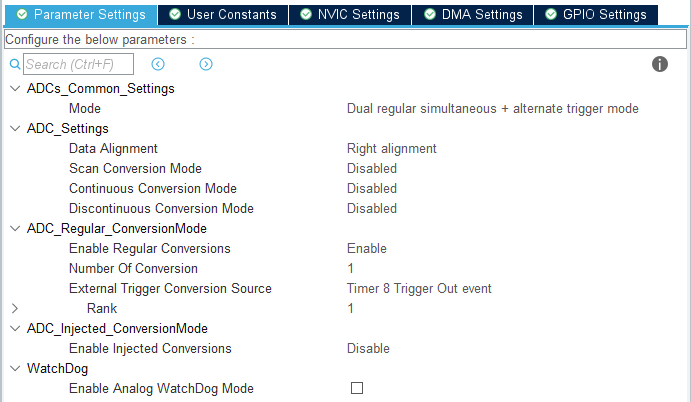Screen dimensions: 691x402
Task: Click the Parameter Settings green check icon
Action: pyautogui.click(x=21, y=15)
